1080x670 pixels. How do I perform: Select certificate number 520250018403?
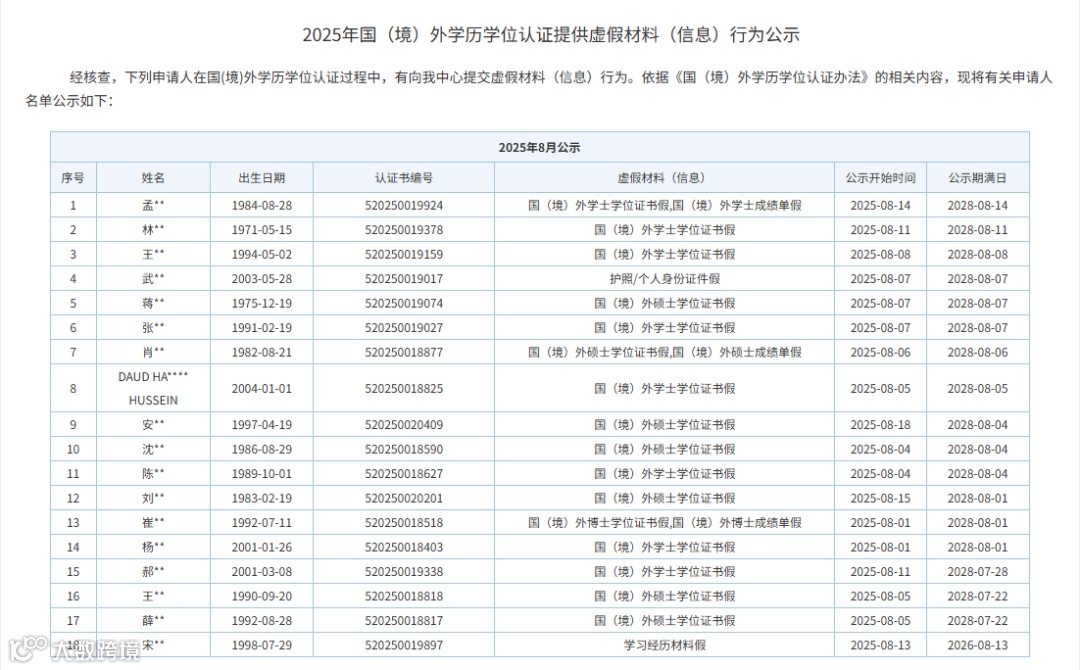pos(404,547)
